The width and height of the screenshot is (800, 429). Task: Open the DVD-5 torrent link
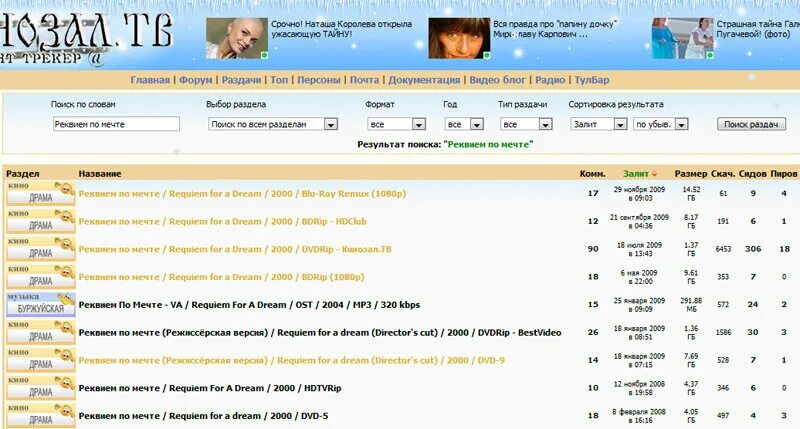click(204, 416)
